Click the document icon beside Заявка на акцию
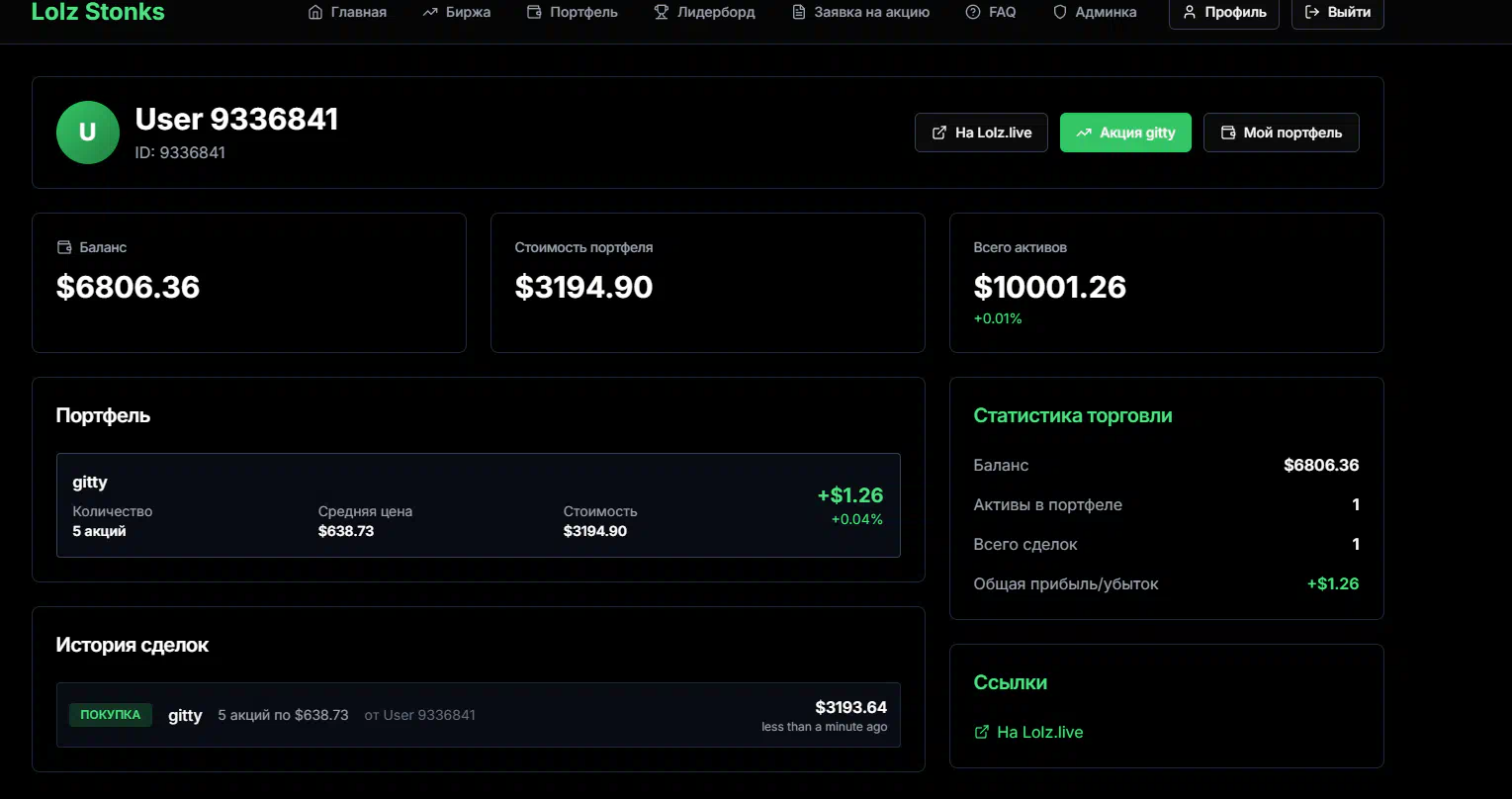The width and height of the screenshot is (1512, 799). 799,13
